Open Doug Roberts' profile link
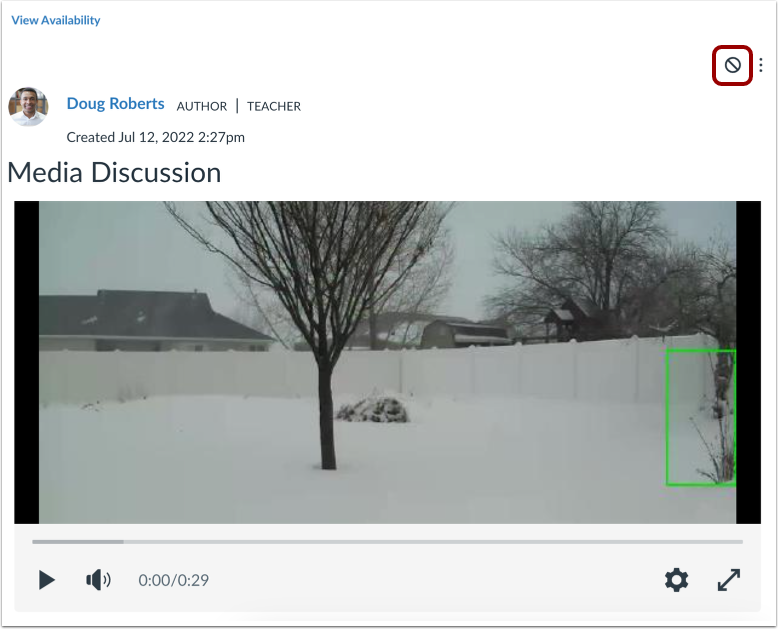Image resolution: width=778 pixels, height=629 pixels. (115, 104)
